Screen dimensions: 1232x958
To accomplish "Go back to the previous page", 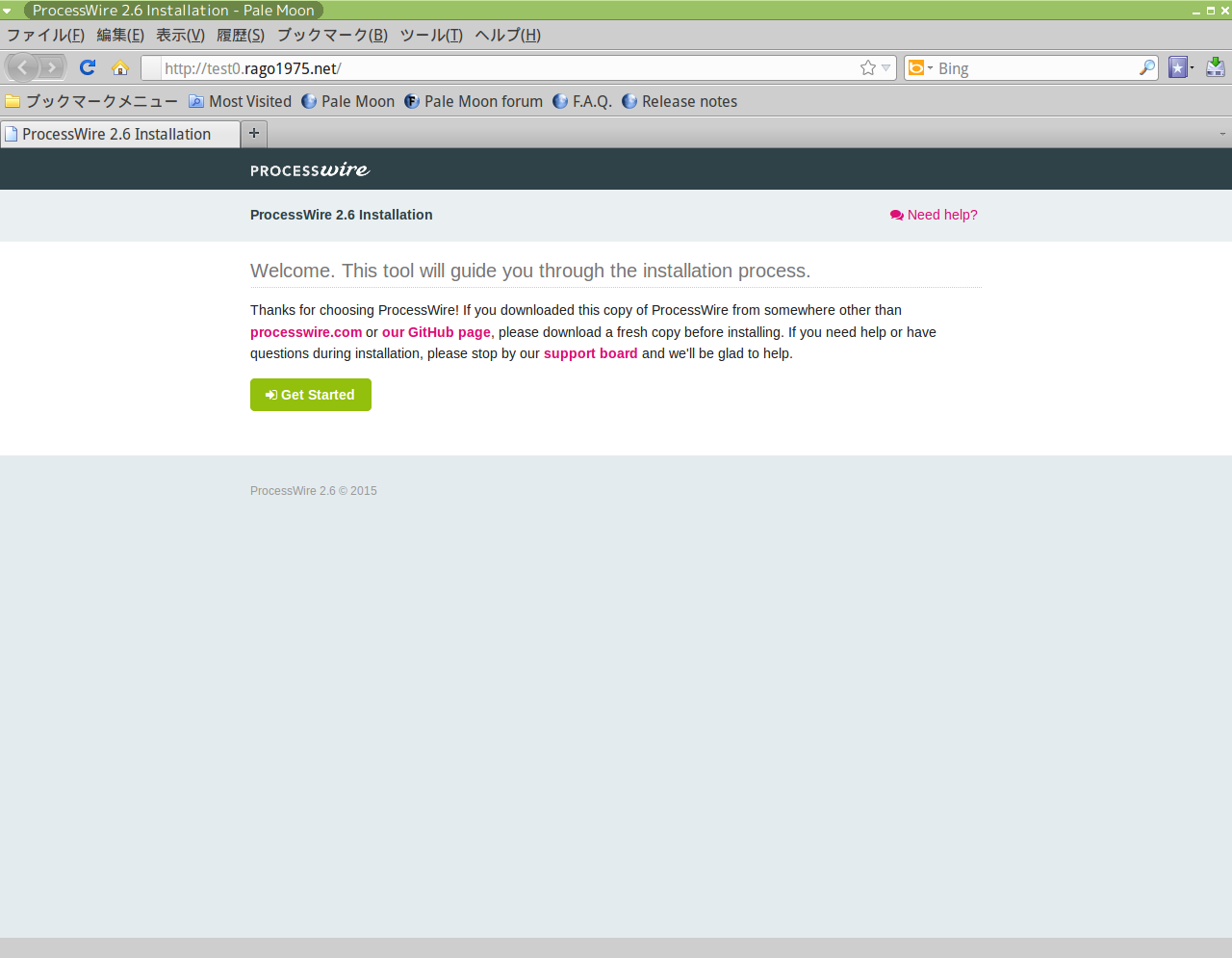I will tap(23, 67).
